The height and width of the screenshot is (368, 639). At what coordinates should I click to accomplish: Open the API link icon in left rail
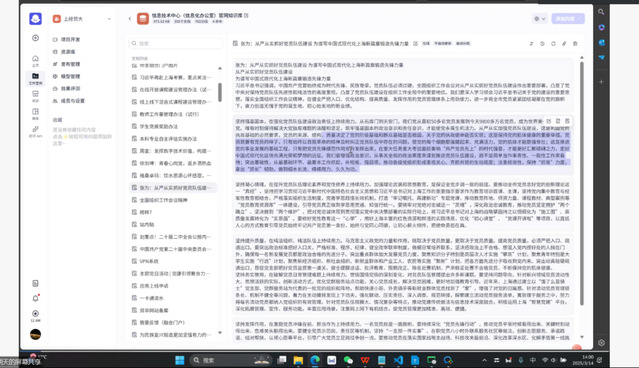[x=35, y=131]
